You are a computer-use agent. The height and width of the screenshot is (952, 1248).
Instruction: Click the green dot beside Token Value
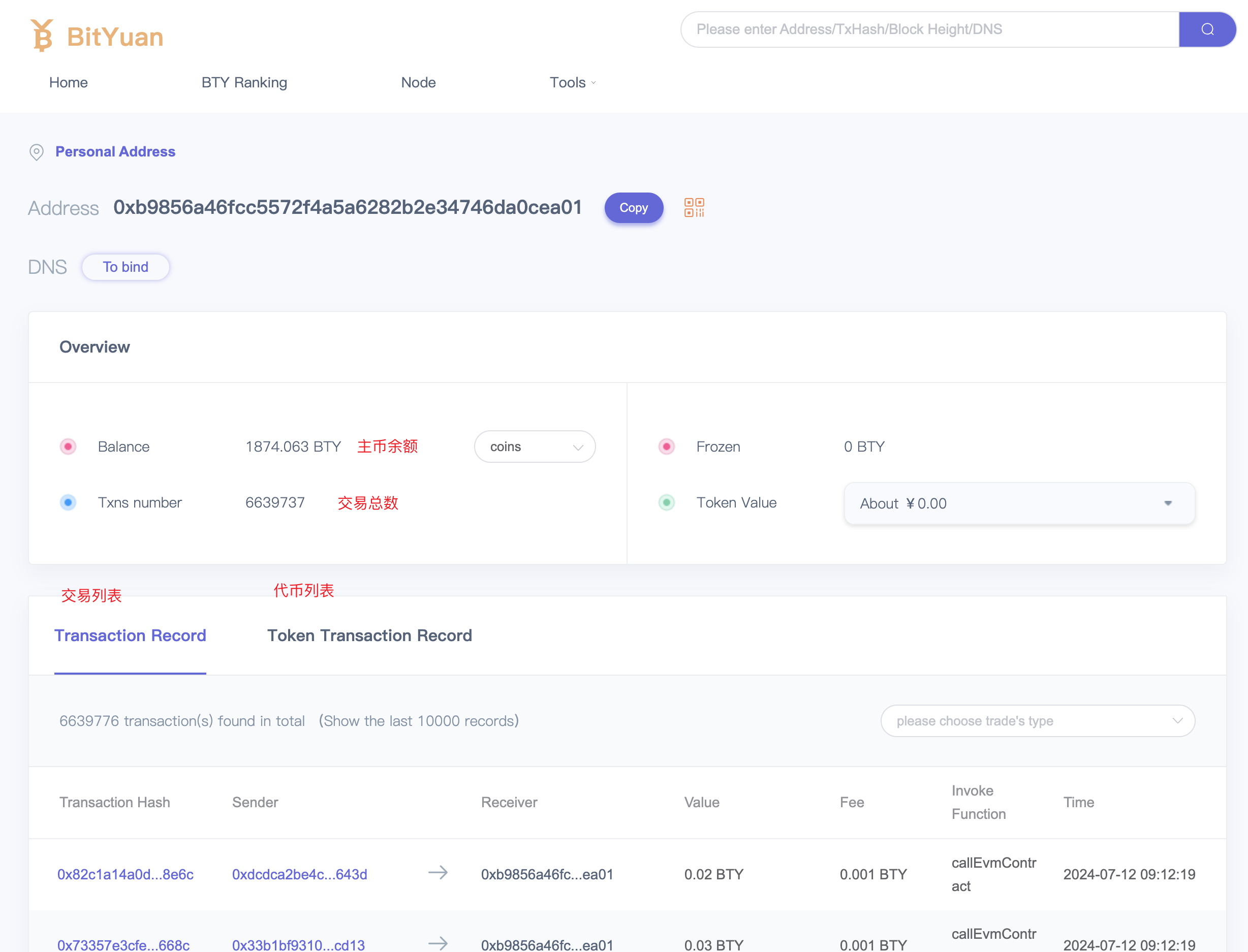[x=667, y=502]
